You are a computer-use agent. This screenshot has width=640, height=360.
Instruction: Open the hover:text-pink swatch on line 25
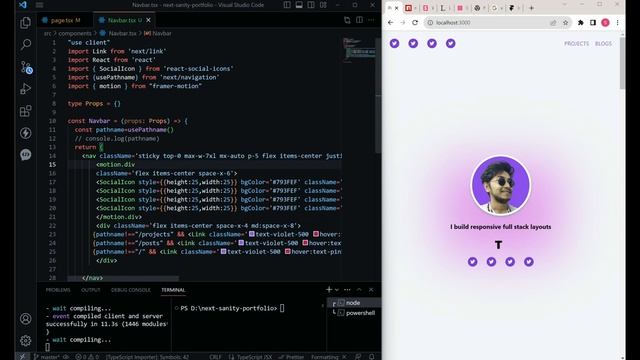click(x=288, y=251)
